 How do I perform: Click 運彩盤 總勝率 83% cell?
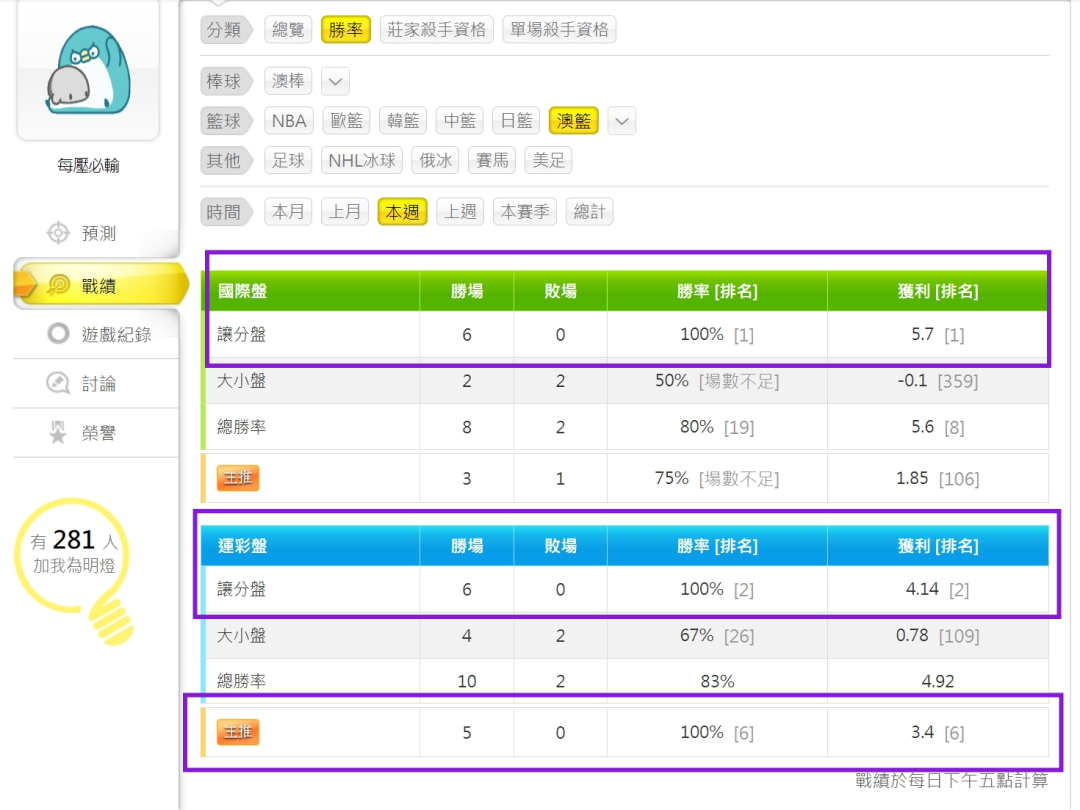[x=717, y=681]
